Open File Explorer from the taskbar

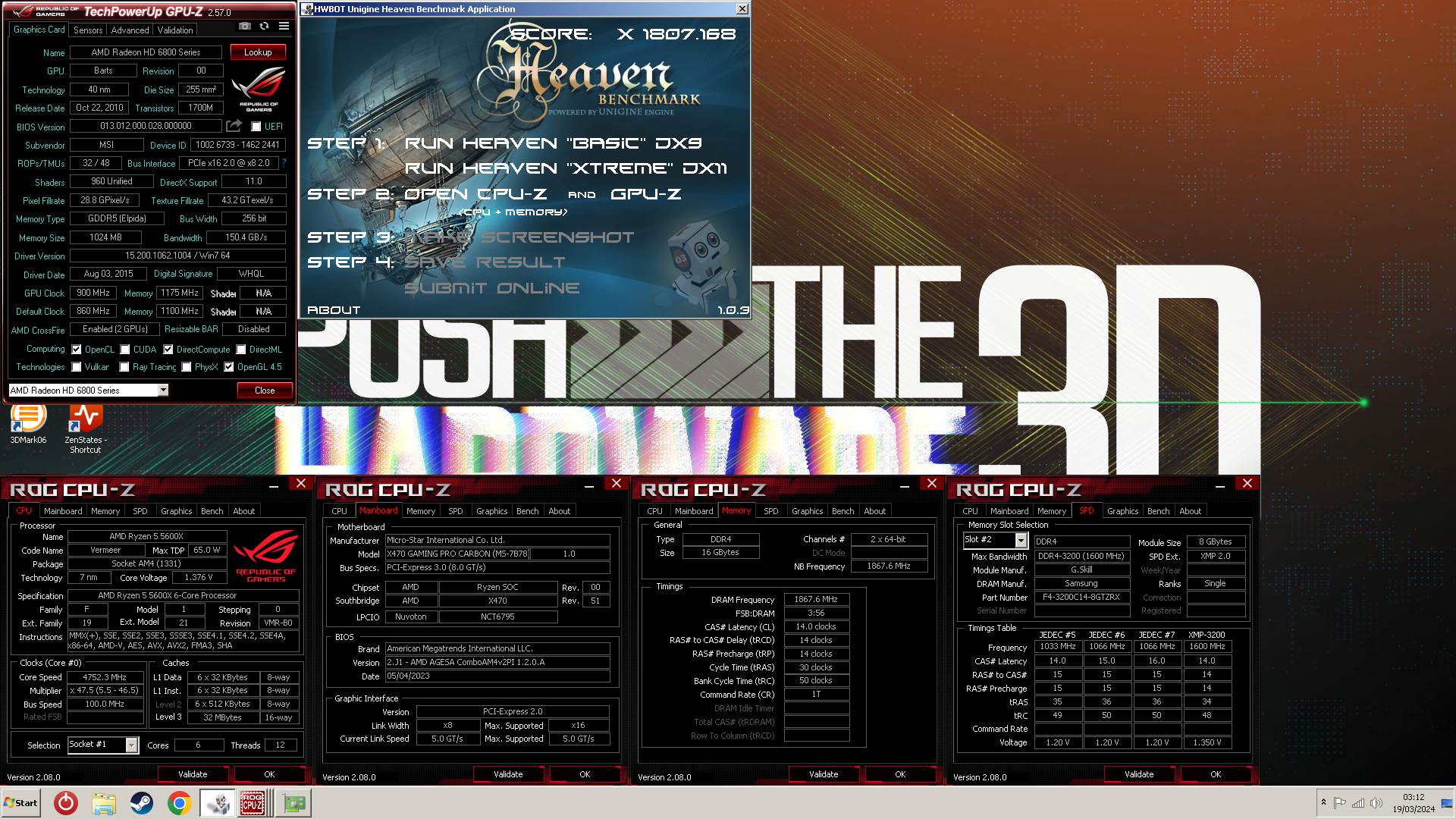[x=104, y=803]
